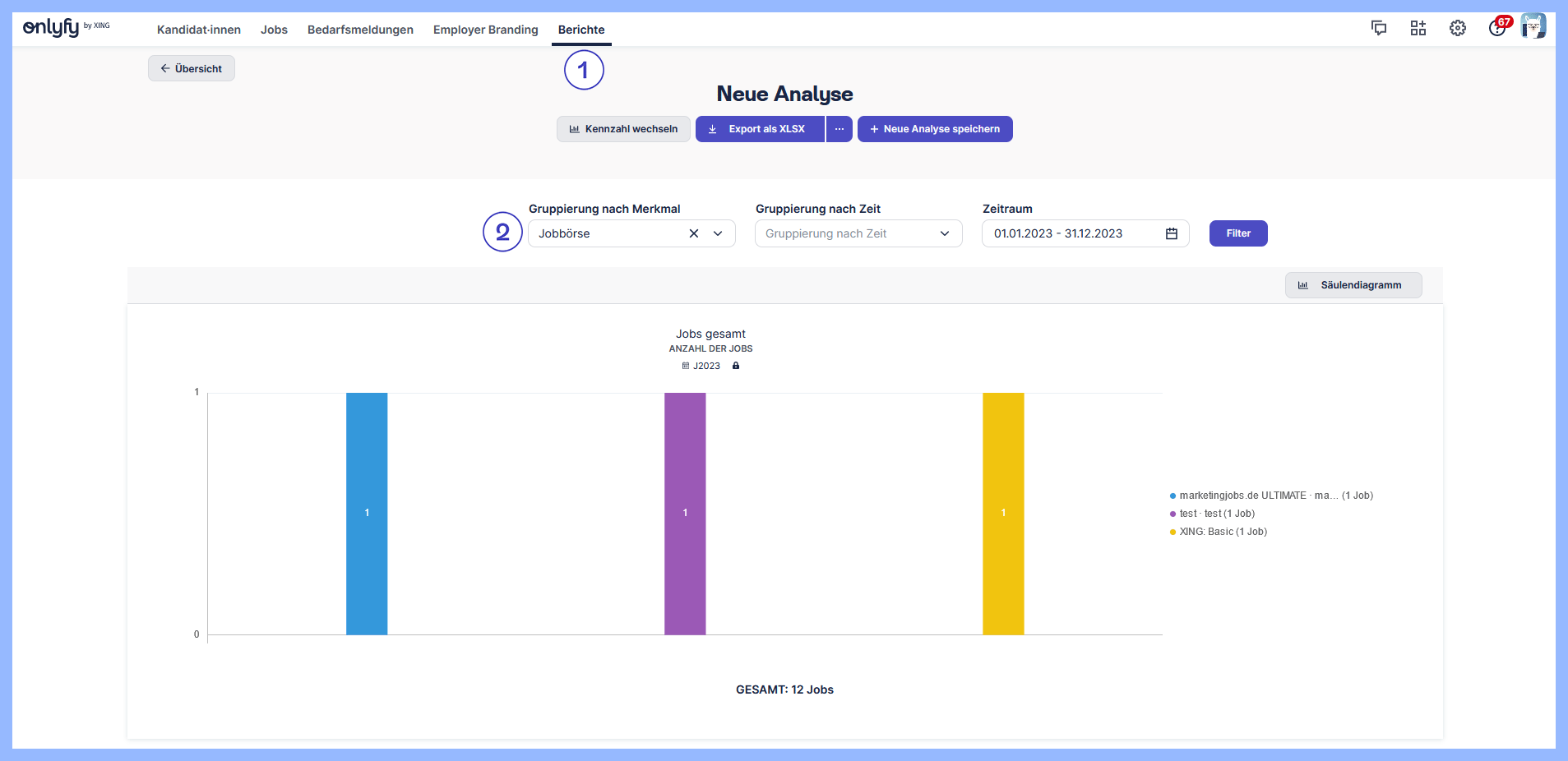The height and width of the screenshot is (761, 1568).
Task: Go to Kandidat·innen menu
Action: point(199,30)
